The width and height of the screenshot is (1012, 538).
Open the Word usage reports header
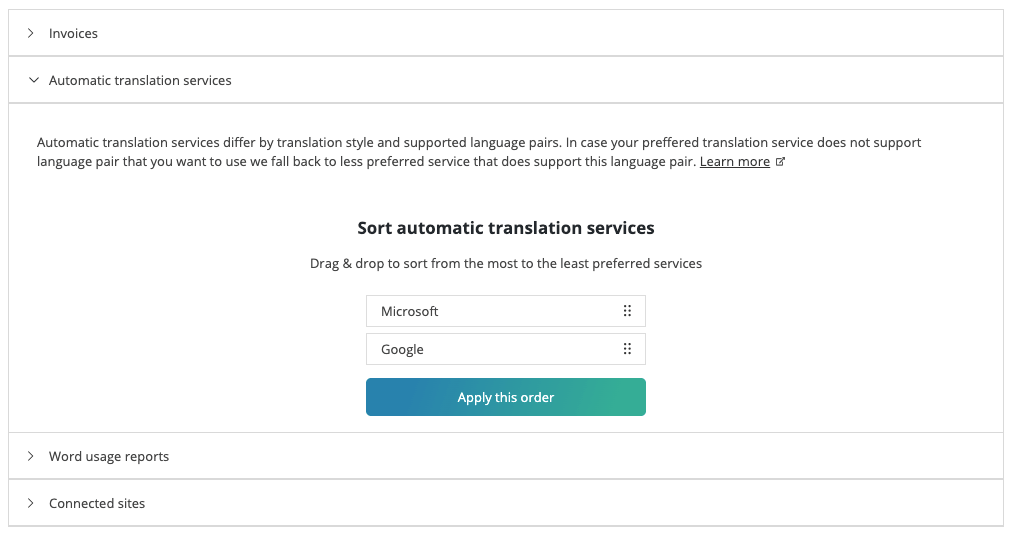[x=505, y=456]
